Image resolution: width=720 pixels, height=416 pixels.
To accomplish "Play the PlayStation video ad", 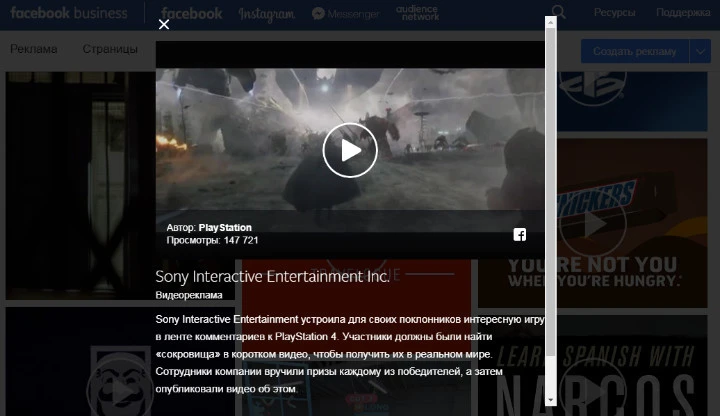I will point(350,150).
